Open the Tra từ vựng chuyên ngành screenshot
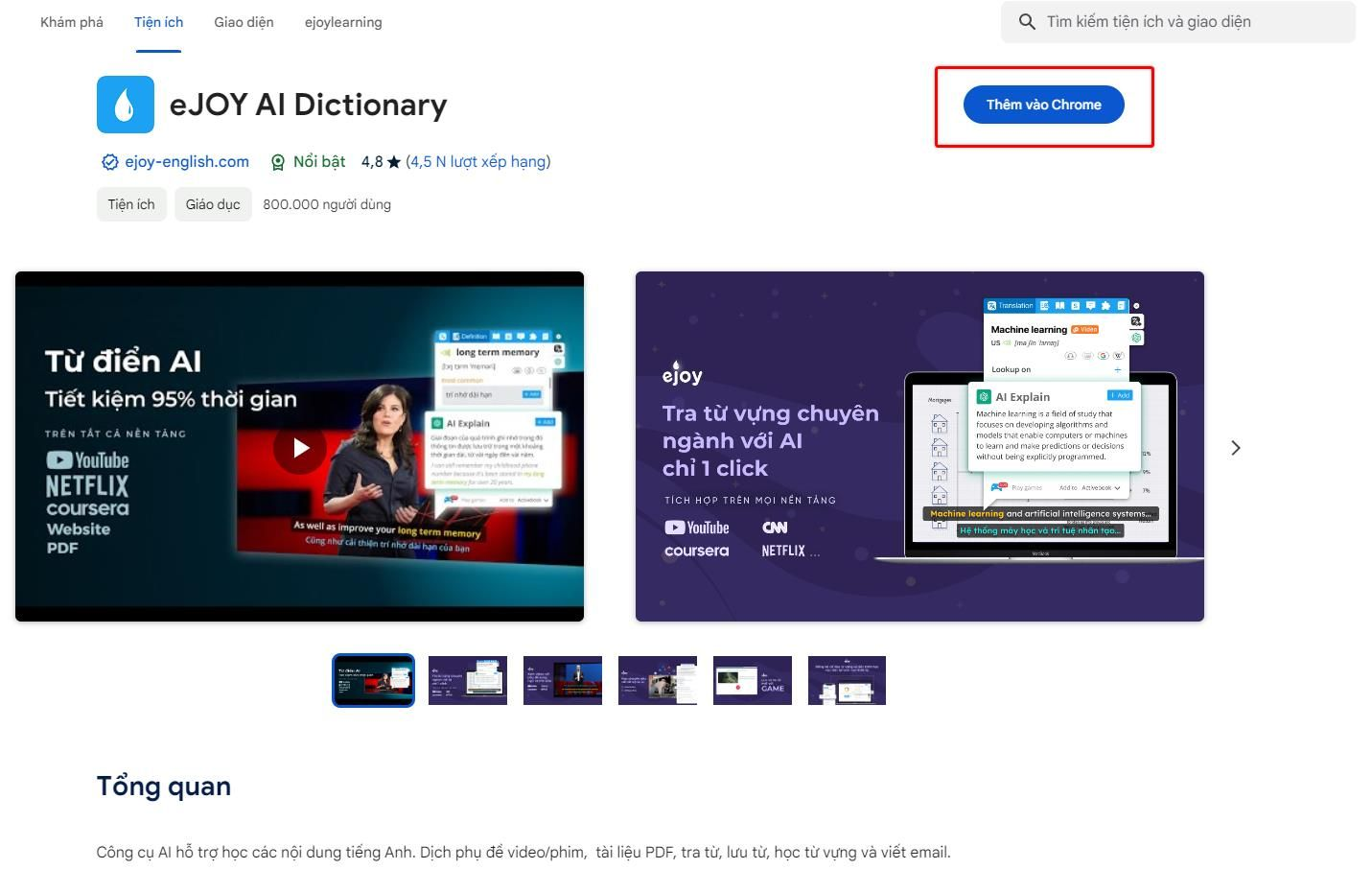This screenshot has height=869, width=1372. tap(919, 447)
